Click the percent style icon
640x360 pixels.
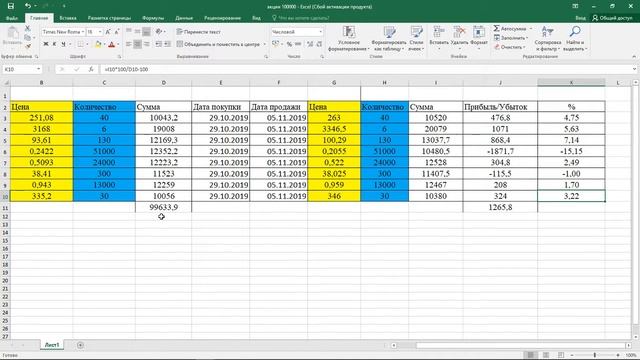point(289,44)
